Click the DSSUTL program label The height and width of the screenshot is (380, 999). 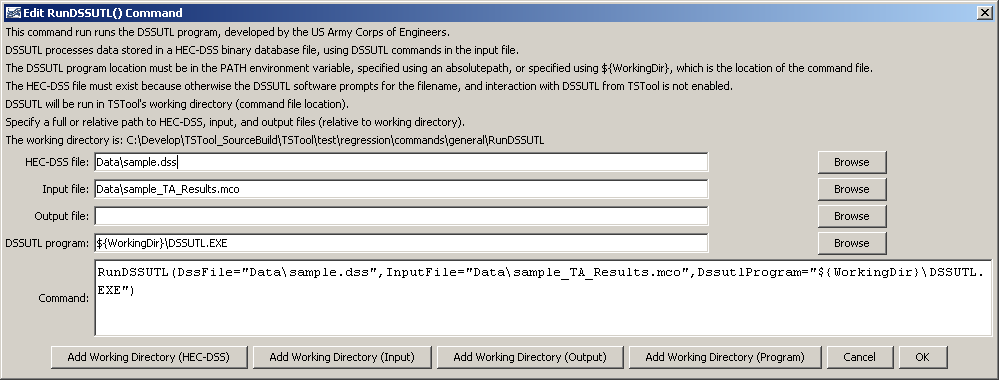tap(47, 243)
